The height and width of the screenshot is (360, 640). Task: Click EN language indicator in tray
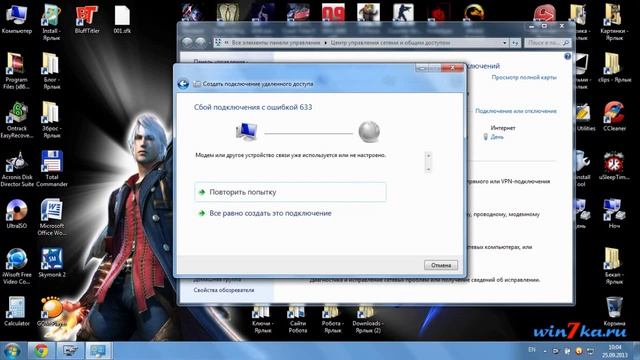click(532, 350)
